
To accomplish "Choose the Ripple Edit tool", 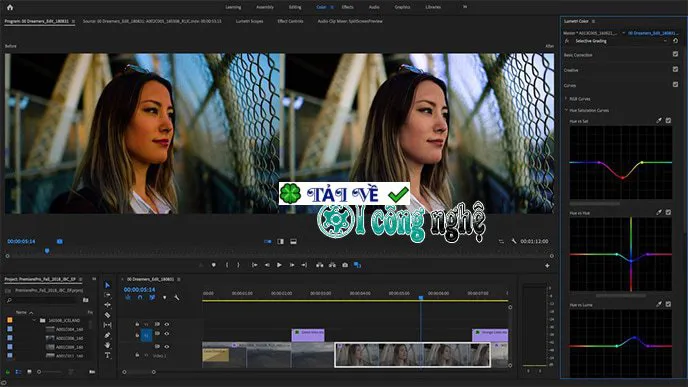I will 108,305.
